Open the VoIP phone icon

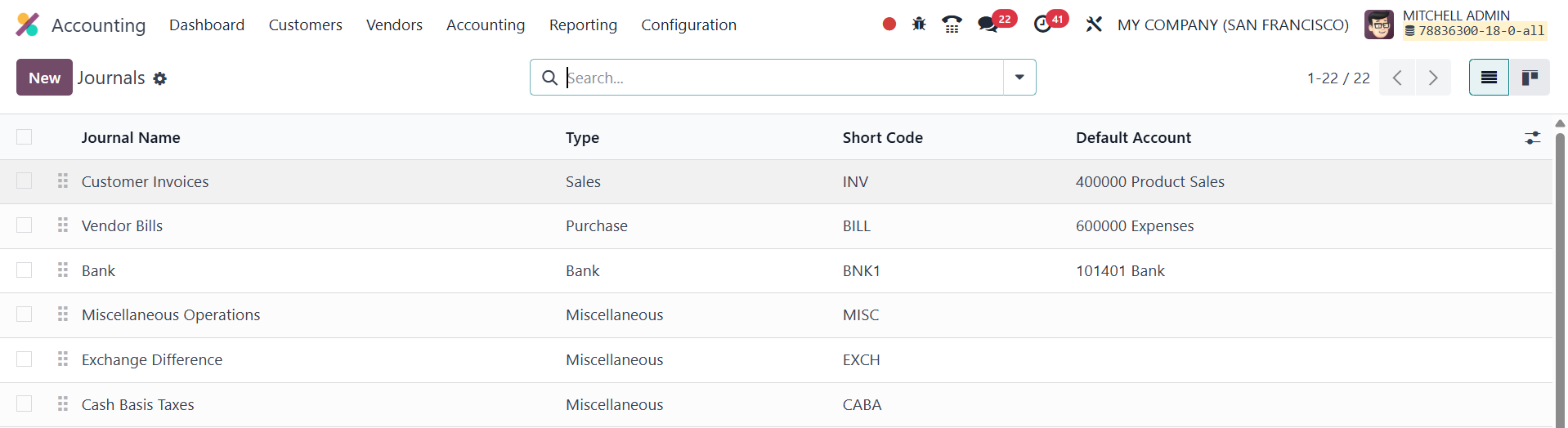pyautogui.click(x=952, y=25)
